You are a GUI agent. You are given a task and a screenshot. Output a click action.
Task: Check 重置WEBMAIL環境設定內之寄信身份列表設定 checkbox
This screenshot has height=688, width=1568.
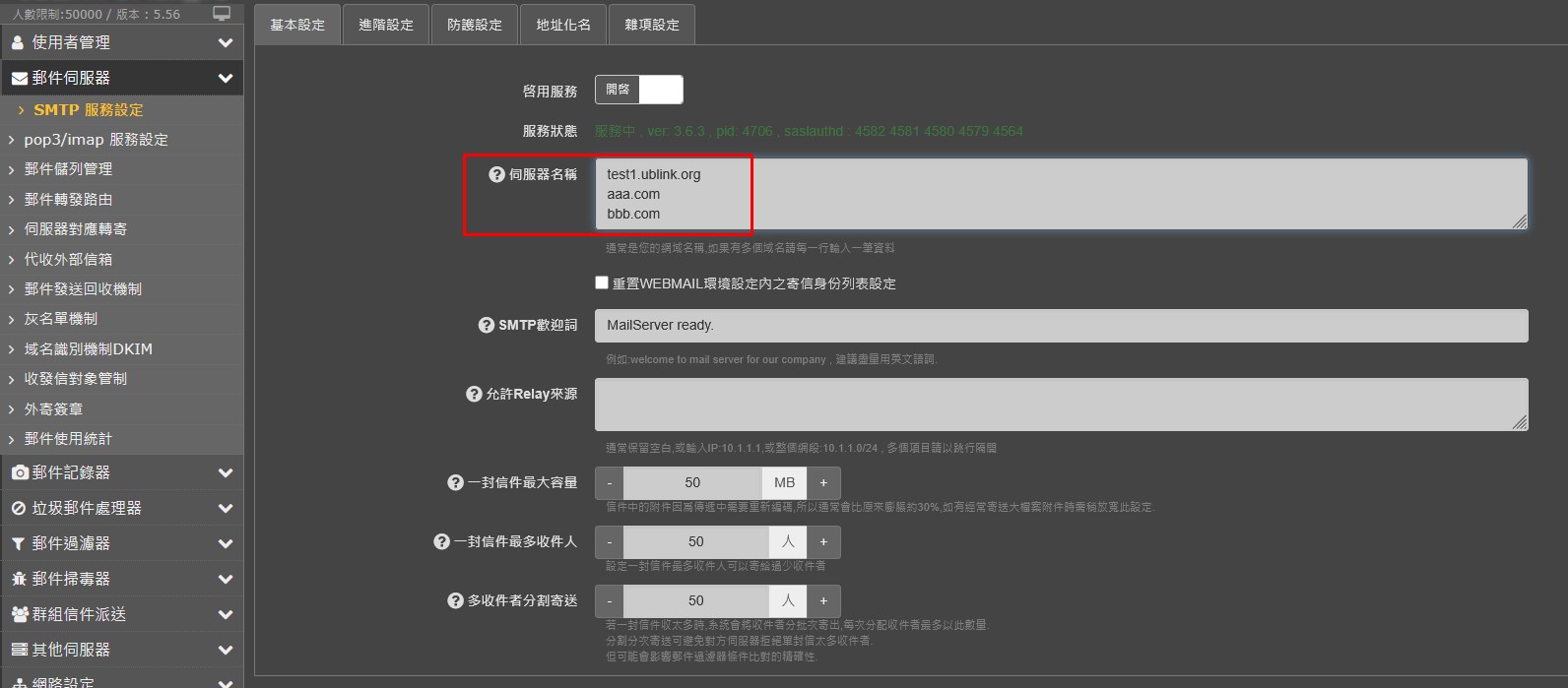point(602,282)
